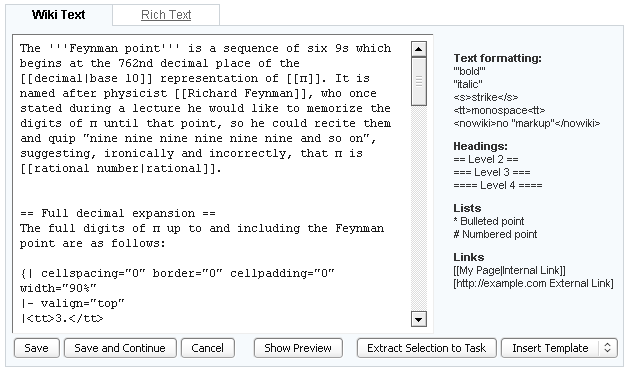Click the scrollbar down arrow
Image resolution: width=631 pixels, height=375 pixels.
click(419, 319)
